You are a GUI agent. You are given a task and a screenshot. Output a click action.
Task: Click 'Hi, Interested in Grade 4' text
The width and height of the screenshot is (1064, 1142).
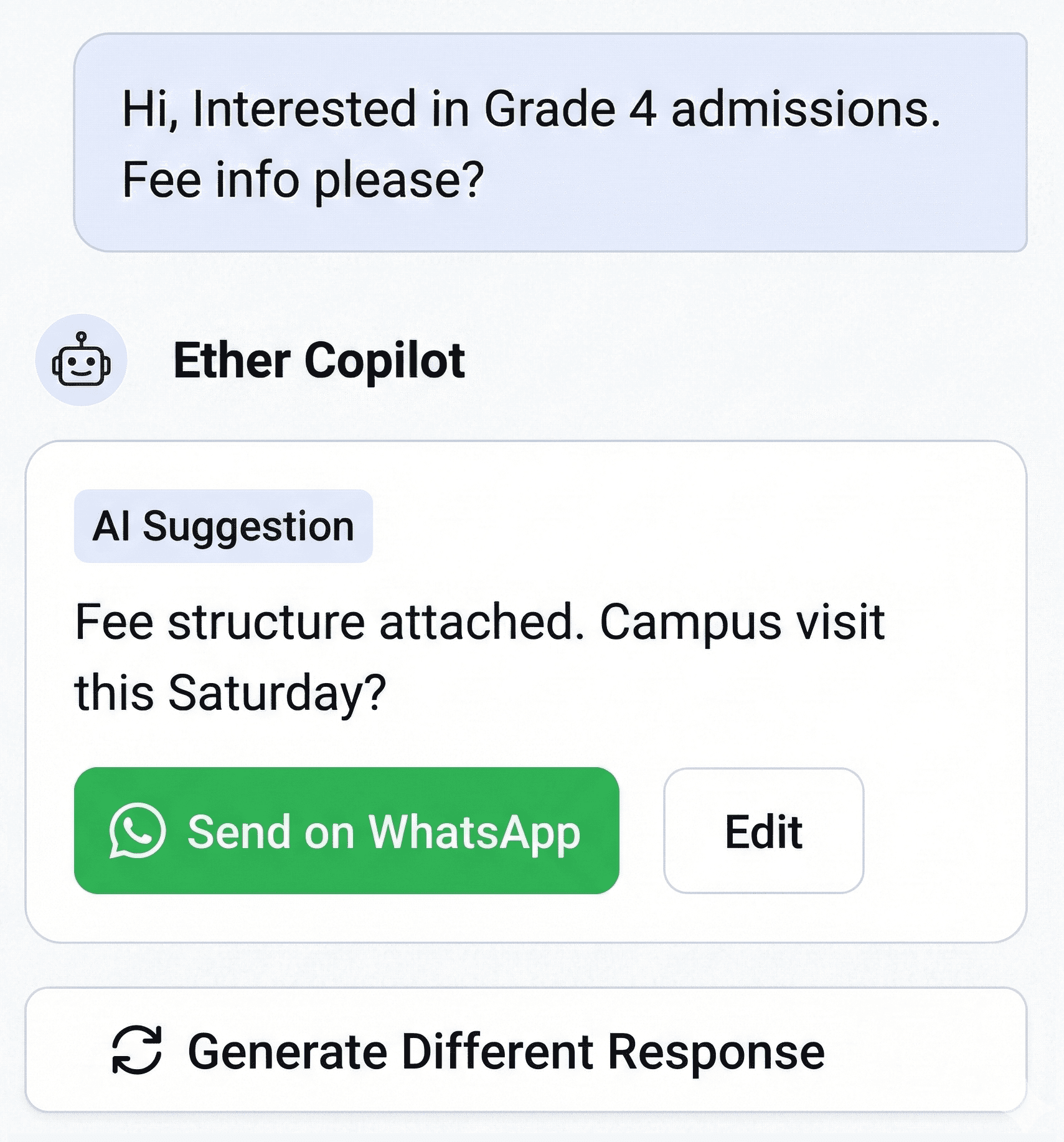pos(389,109)
